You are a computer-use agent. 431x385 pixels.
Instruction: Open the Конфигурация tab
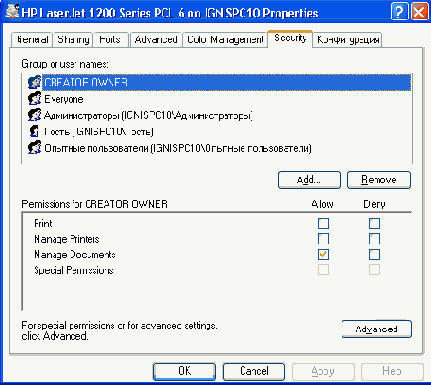(x=347, y=40)
